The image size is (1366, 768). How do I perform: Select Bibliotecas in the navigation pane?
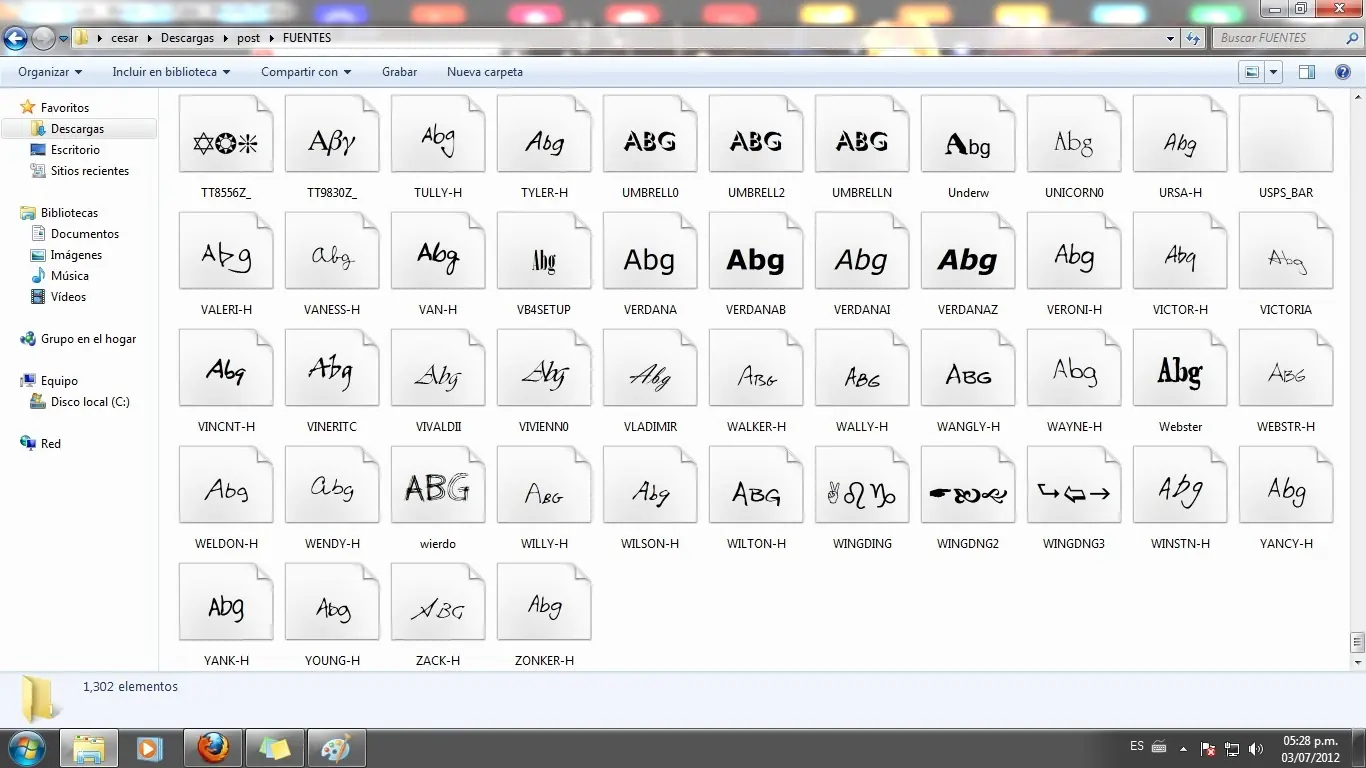[69, 213]
